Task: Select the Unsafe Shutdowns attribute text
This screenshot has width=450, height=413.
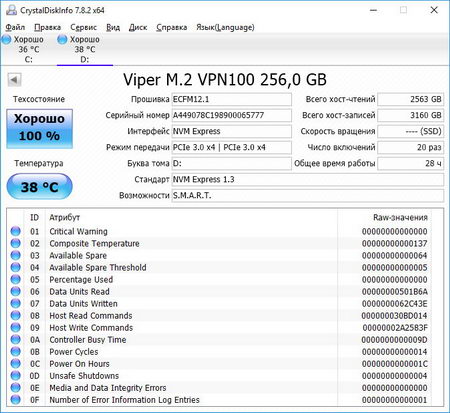Action: click(x=84, y=375)
